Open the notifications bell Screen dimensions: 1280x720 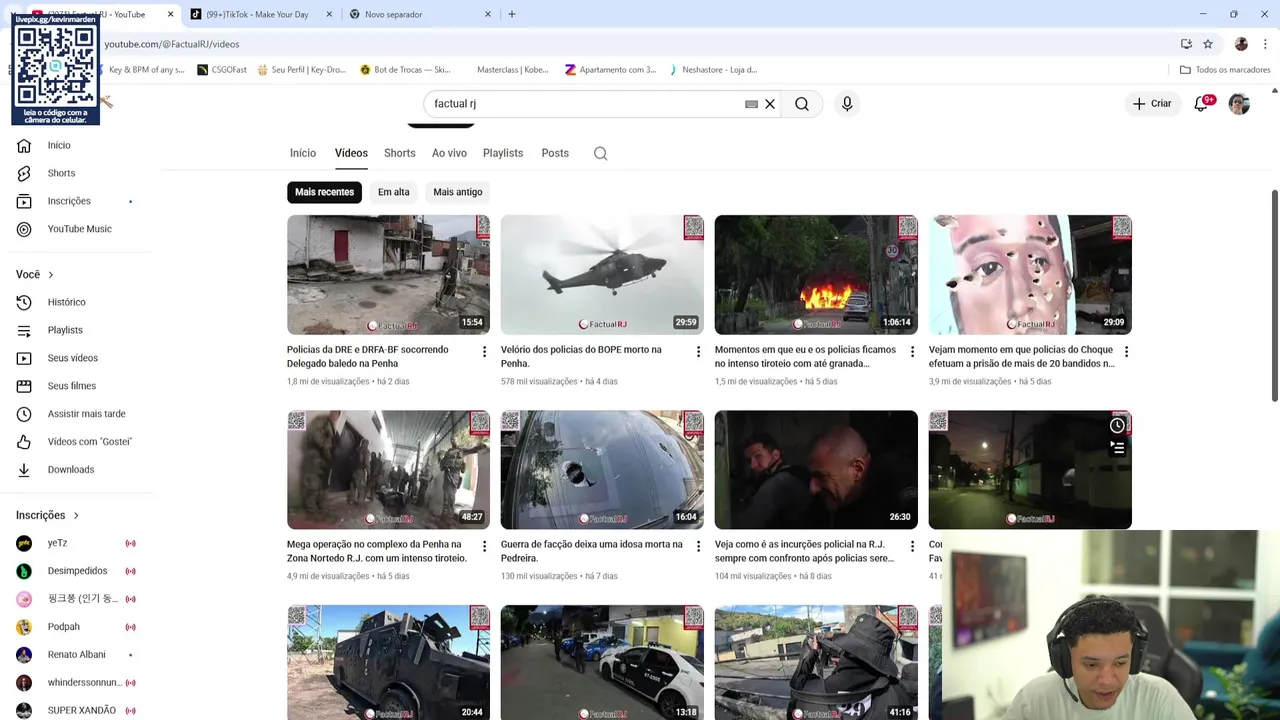point(1202,104)
